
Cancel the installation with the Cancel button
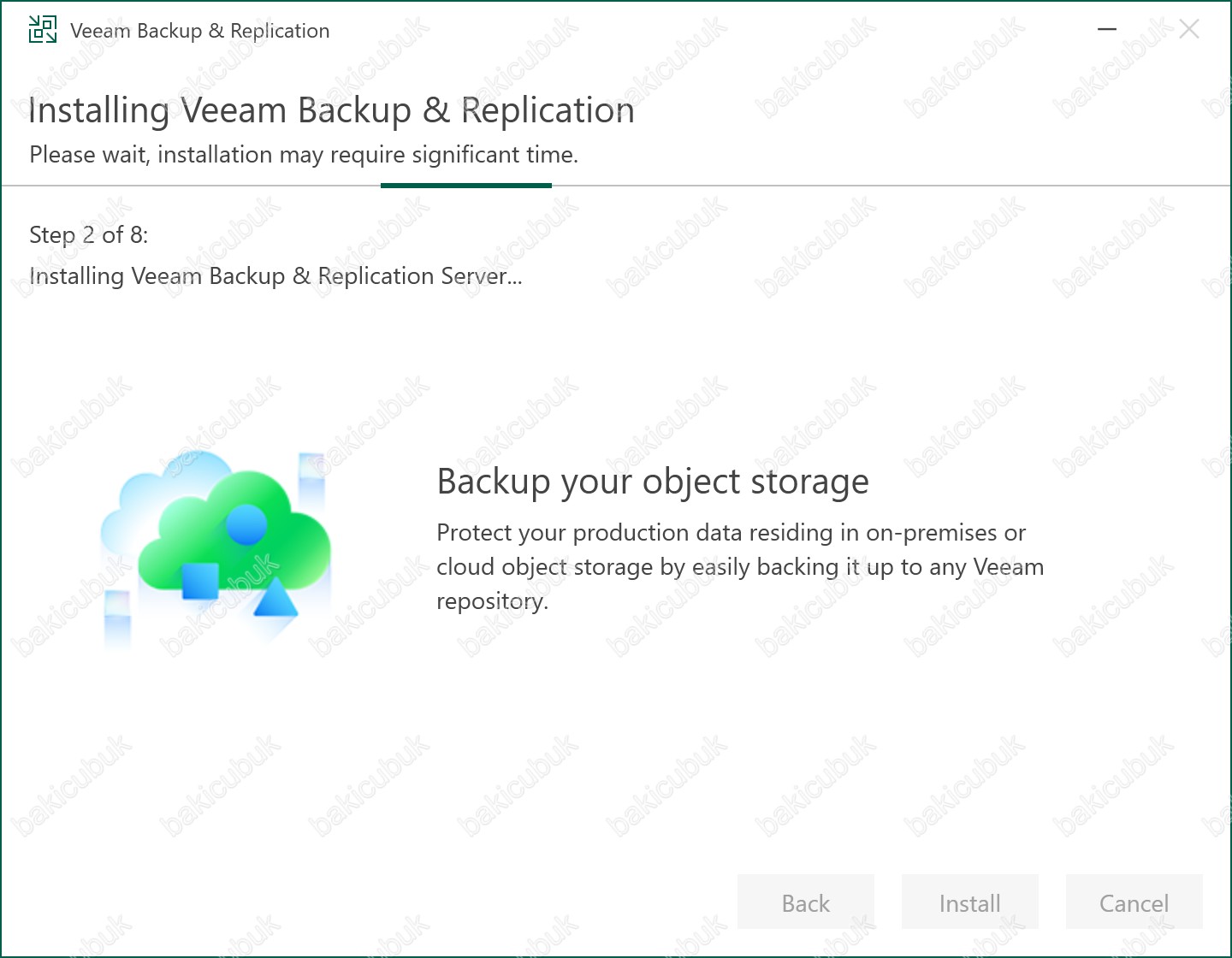click(x=1134, y=902)
